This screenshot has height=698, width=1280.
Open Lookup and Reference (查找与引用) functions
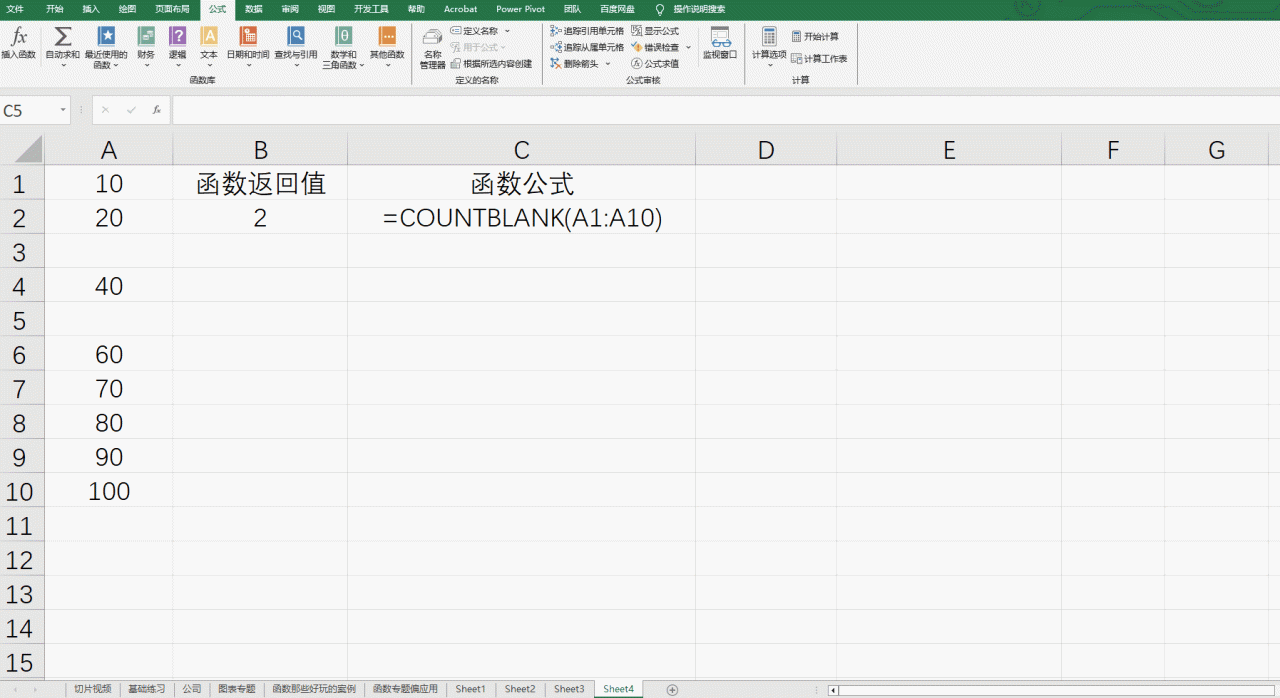click(296, 47)
